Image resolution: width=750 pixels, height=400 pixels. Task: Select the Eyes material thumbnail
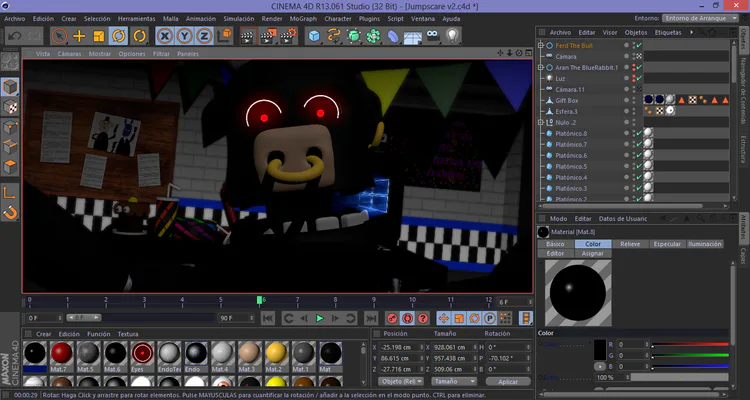143,354
